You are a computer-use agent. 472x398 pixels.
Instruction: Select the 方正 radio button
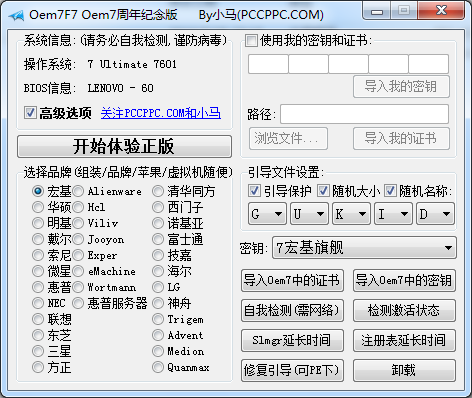click(x=38, y=367)
